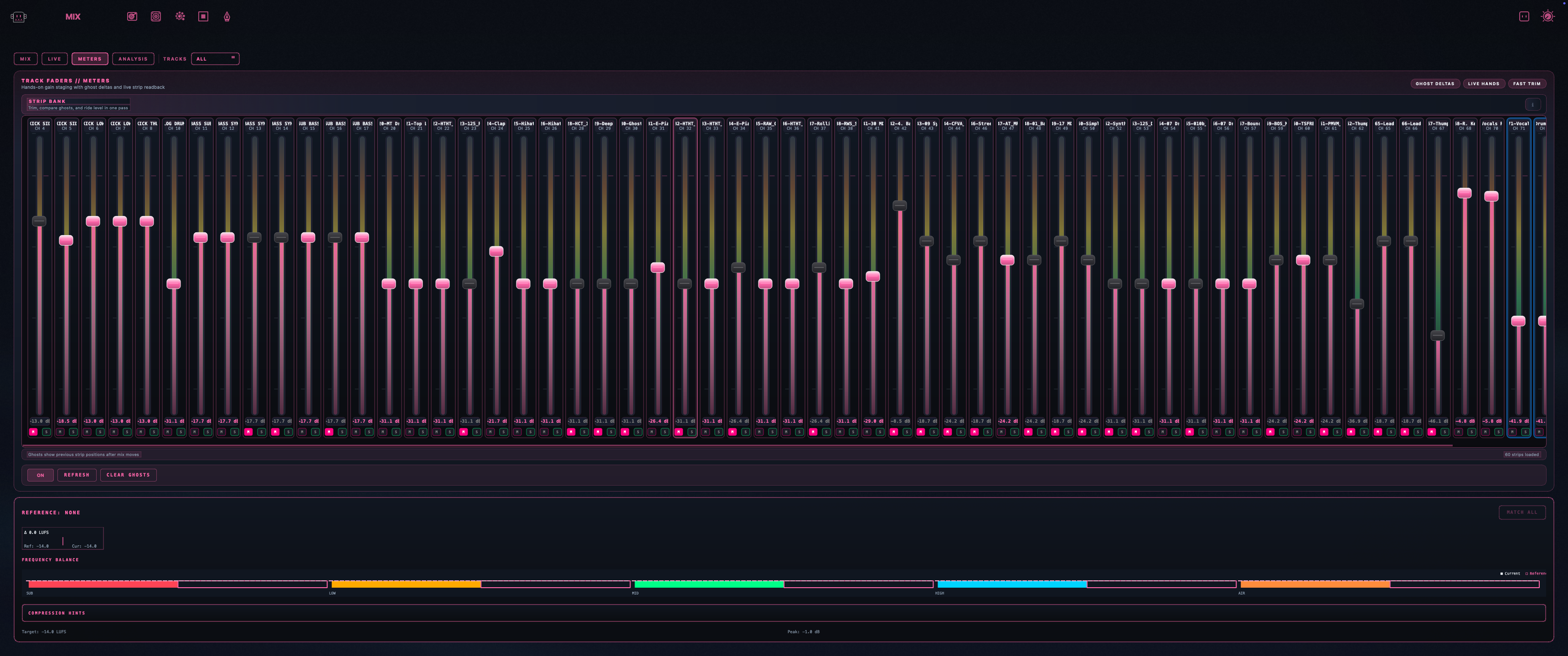Click the COMPRESSION HINTS panel header

pos(57,613)
